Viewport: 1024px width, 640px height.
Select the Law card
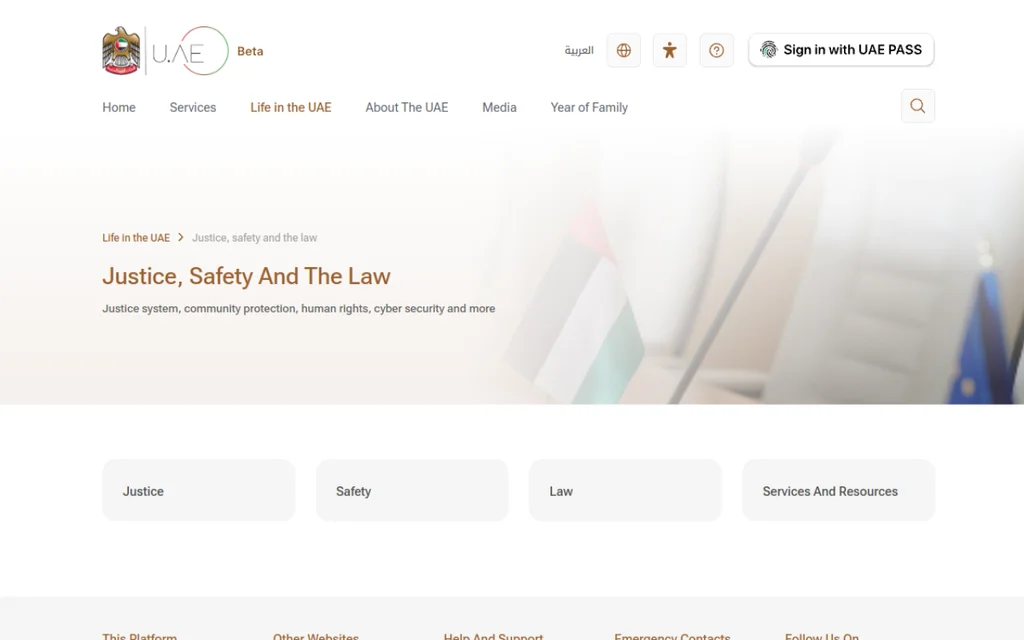coord(625,490)
